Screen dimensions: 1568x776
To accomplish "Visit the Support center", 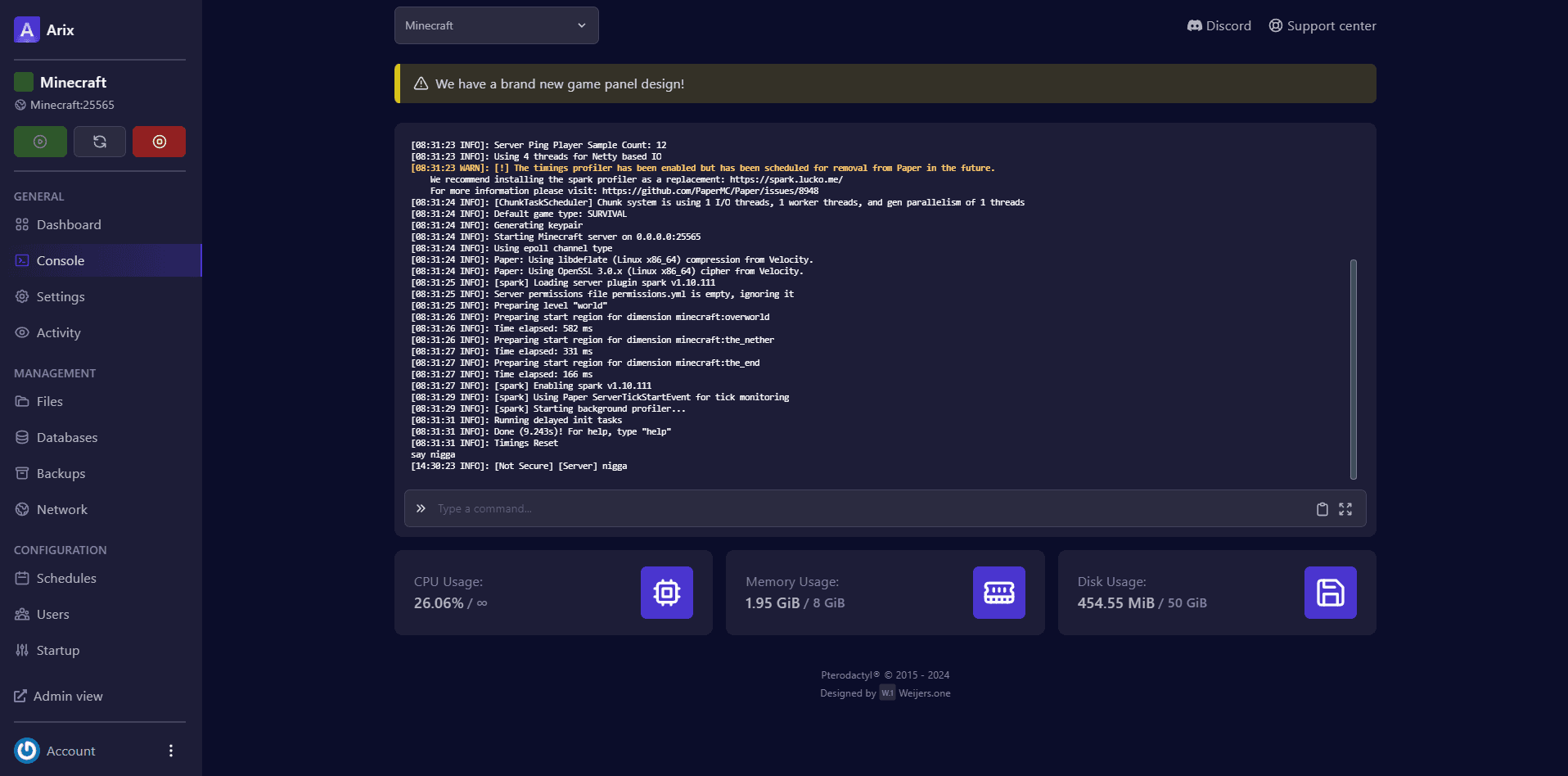I will pos(1322,25).
